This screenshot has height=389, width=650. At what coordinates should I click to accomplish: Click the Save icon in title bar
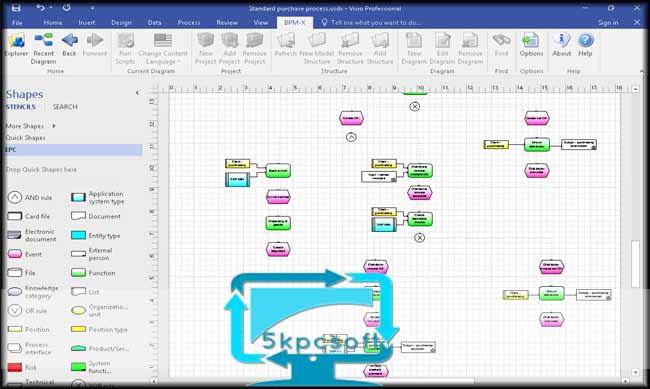(x=16, y=7)
